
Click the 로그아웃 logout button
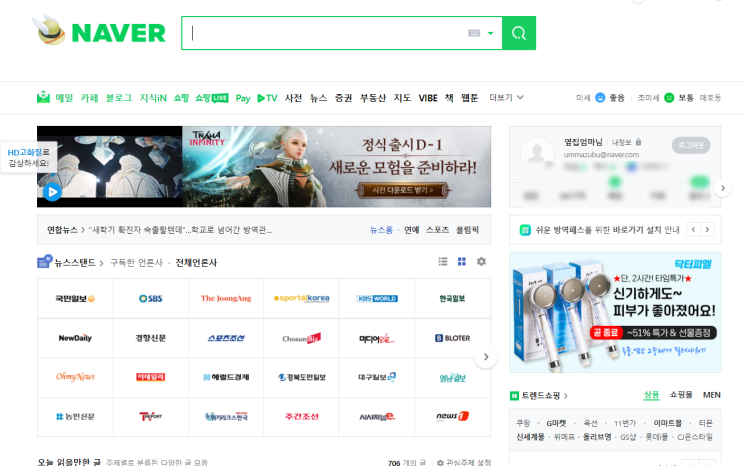click(691, 145)
